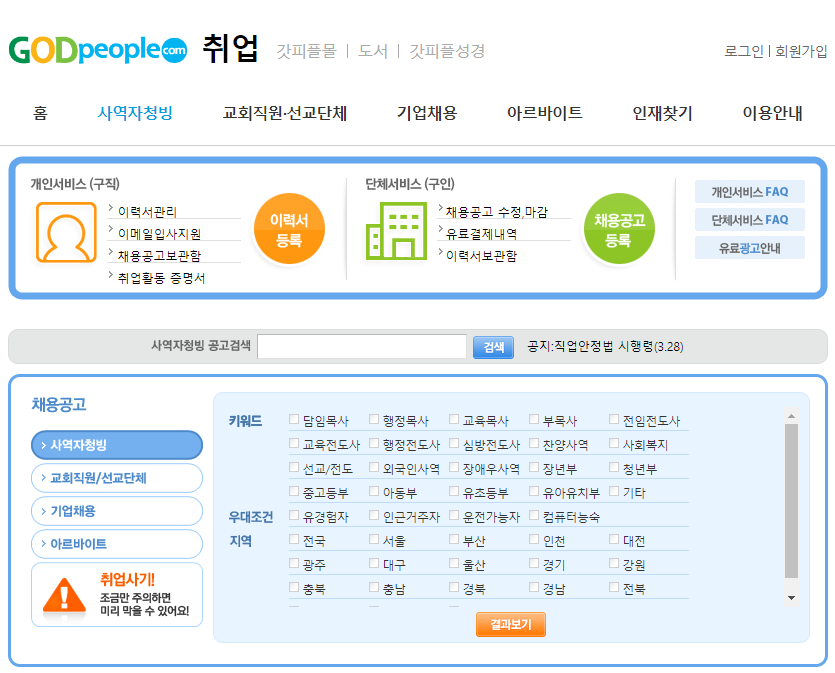Open the 단체서비스 FAQ button
This screenshot has height=673, width=835.
click(x=750, y=220)
